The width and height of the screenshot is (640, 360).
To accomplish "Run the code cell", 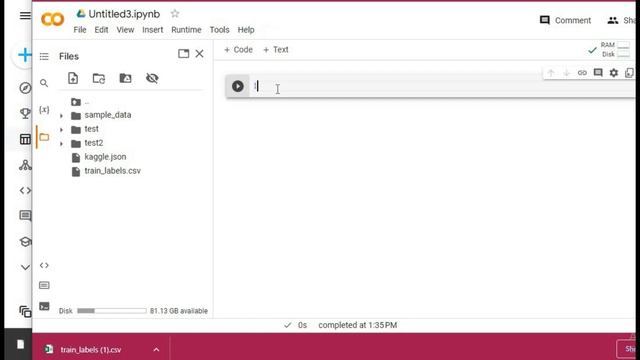I will coord(238,86).
